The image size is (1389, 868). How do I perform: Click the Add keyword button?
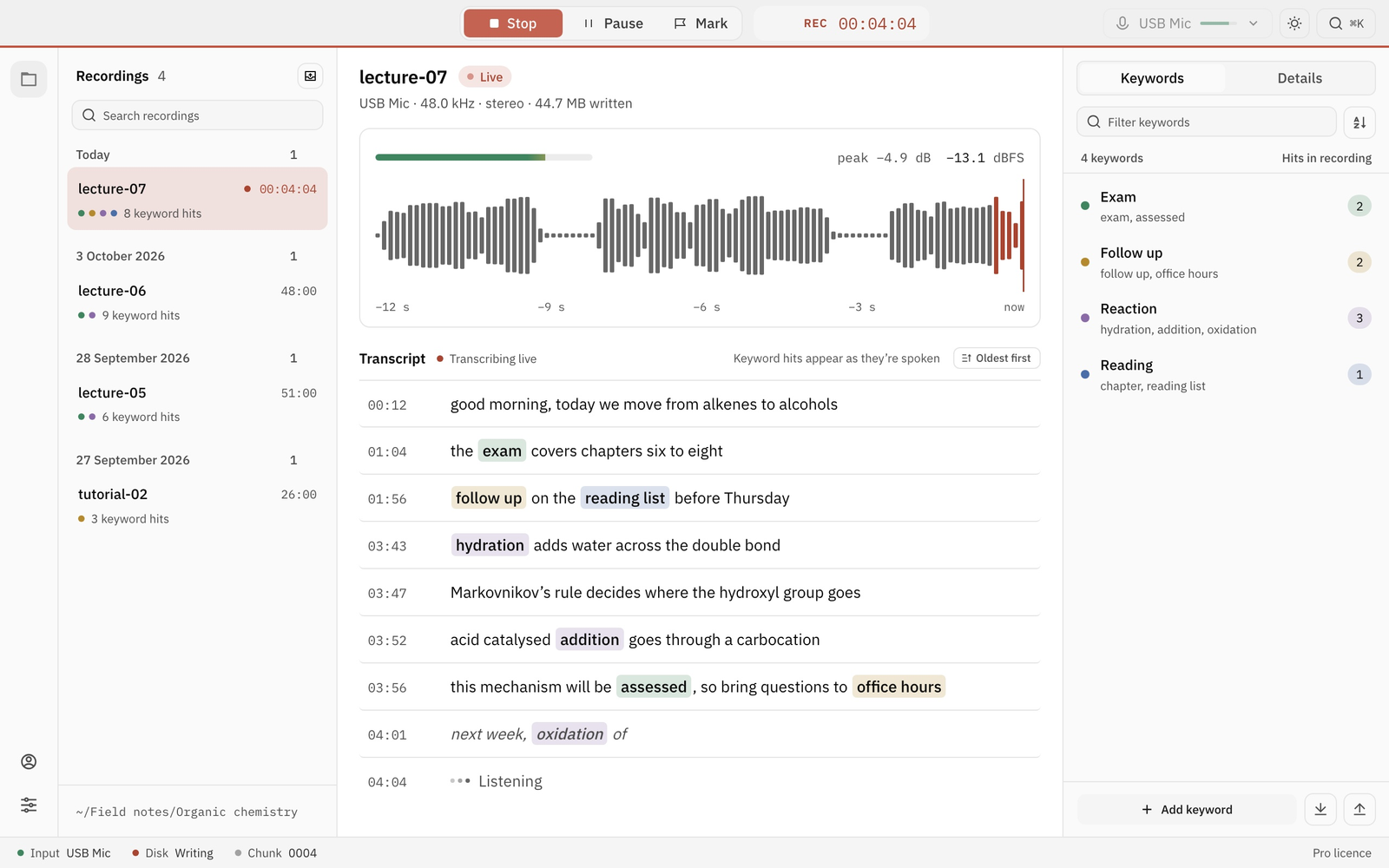pos(1187,809)
